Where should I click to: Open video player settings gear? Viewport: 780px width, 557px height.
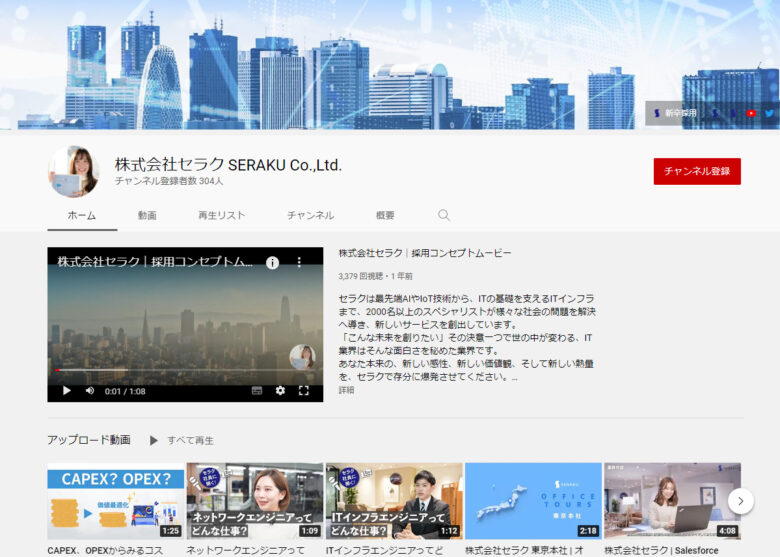coord(280,391)
